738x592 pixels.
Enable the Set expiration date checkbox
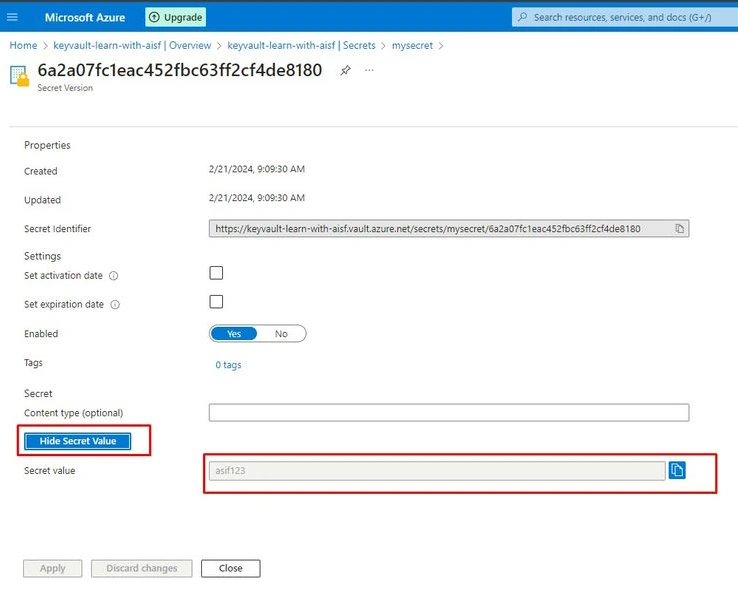[x=216, y=302]
